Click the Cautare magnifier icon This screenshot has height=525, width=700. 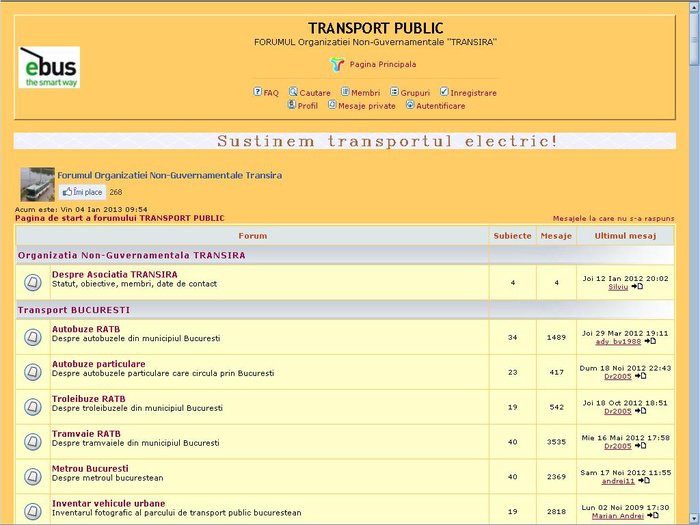(293, 92)
